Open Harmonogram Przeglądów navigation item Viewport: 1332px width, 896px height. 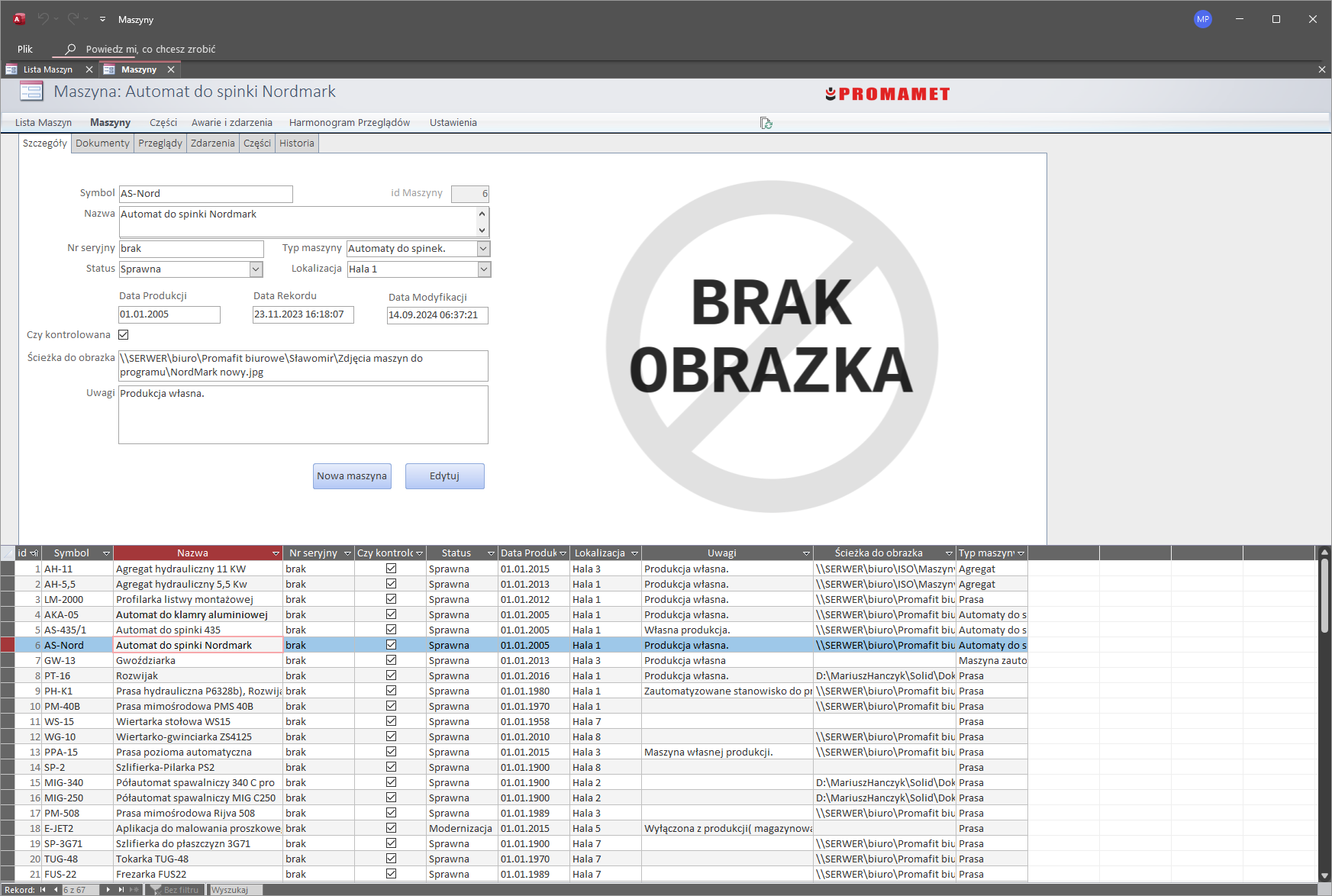(x=350, y=123)
